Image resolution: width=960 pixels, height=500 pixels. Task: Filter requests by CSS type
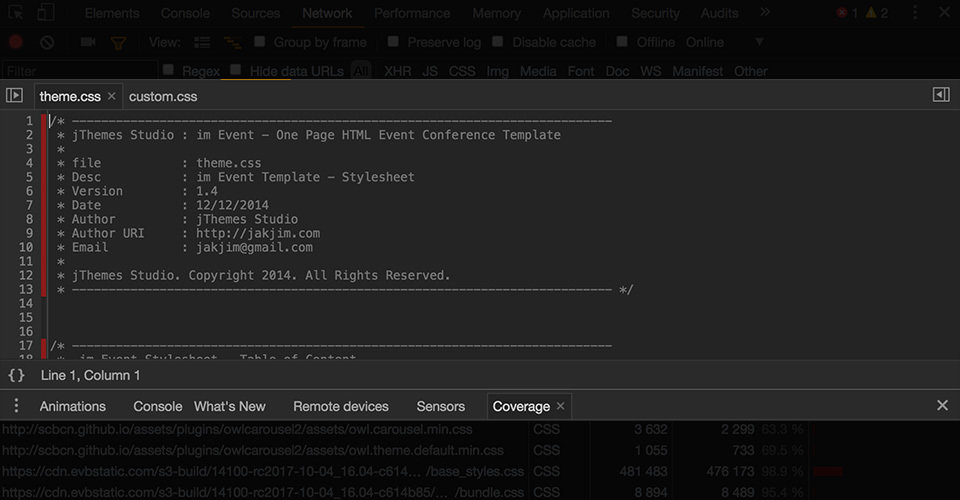point(462,71)
